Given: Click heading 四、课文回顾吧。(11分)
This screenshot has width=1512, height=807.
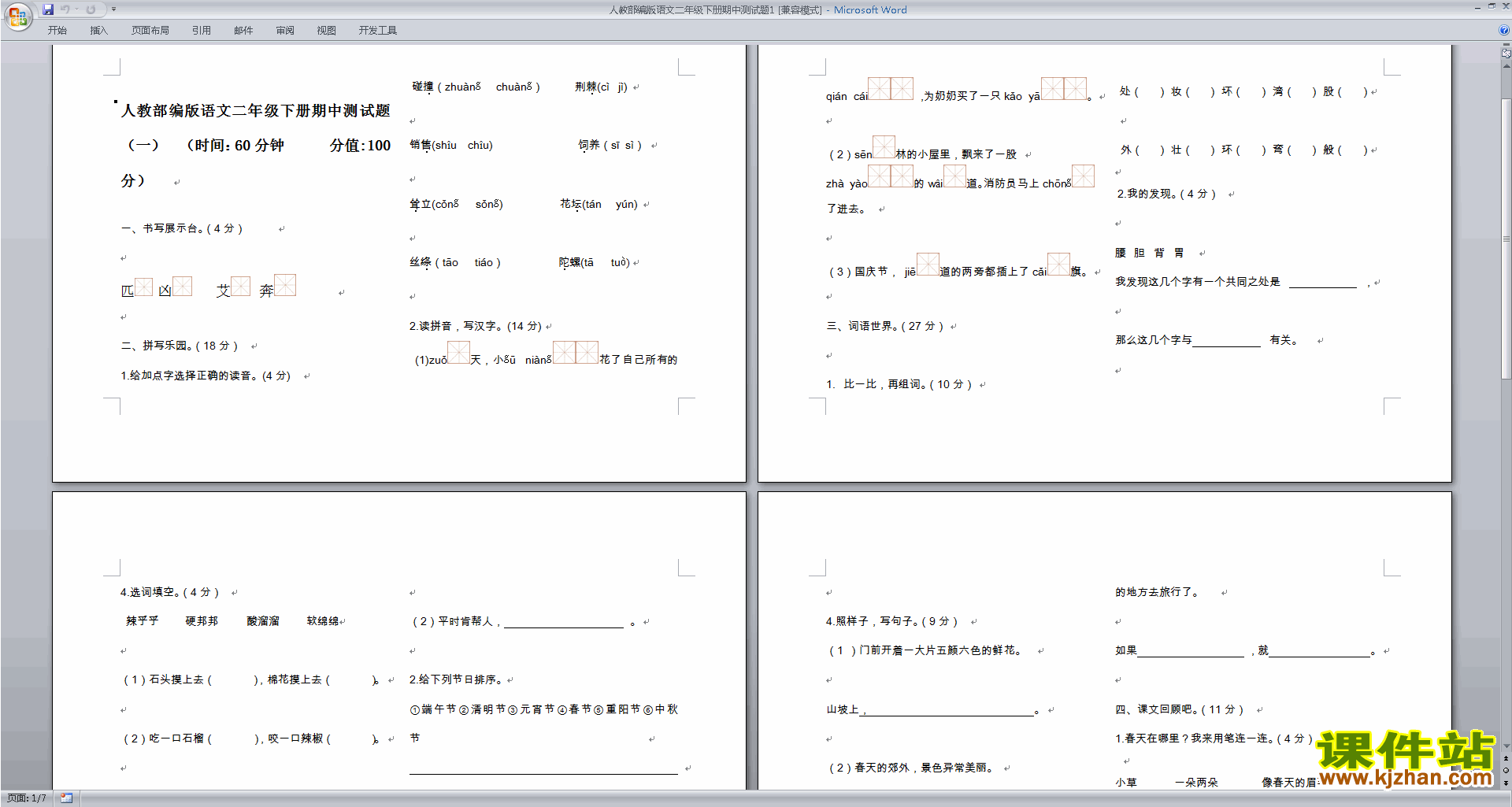Looking at the screenshot, I should [1180, 709].
